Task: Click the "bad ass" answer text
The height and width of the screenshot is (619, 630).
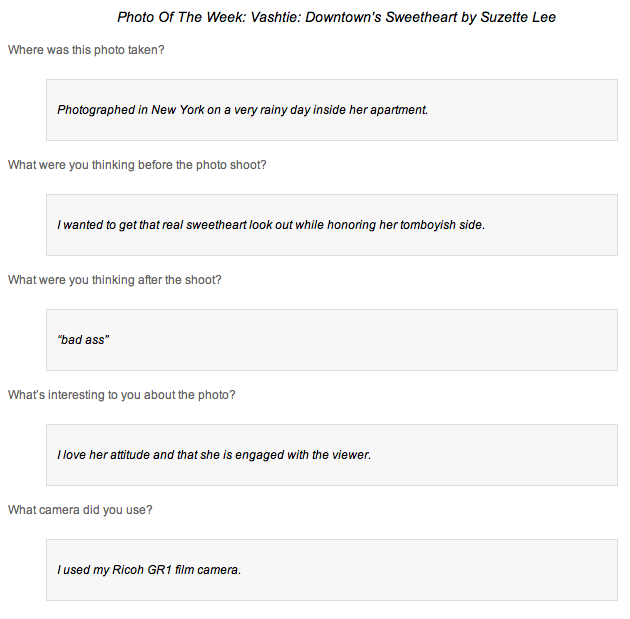Action: [x=83, y=340]
